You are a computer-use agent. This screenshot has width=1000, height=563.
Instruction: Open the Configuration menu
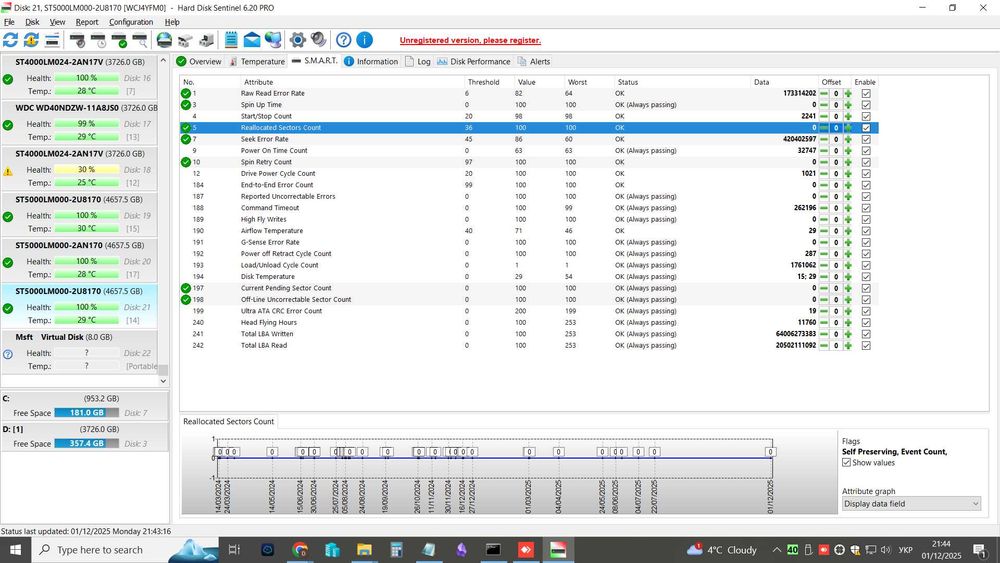(x=131, y=22)
